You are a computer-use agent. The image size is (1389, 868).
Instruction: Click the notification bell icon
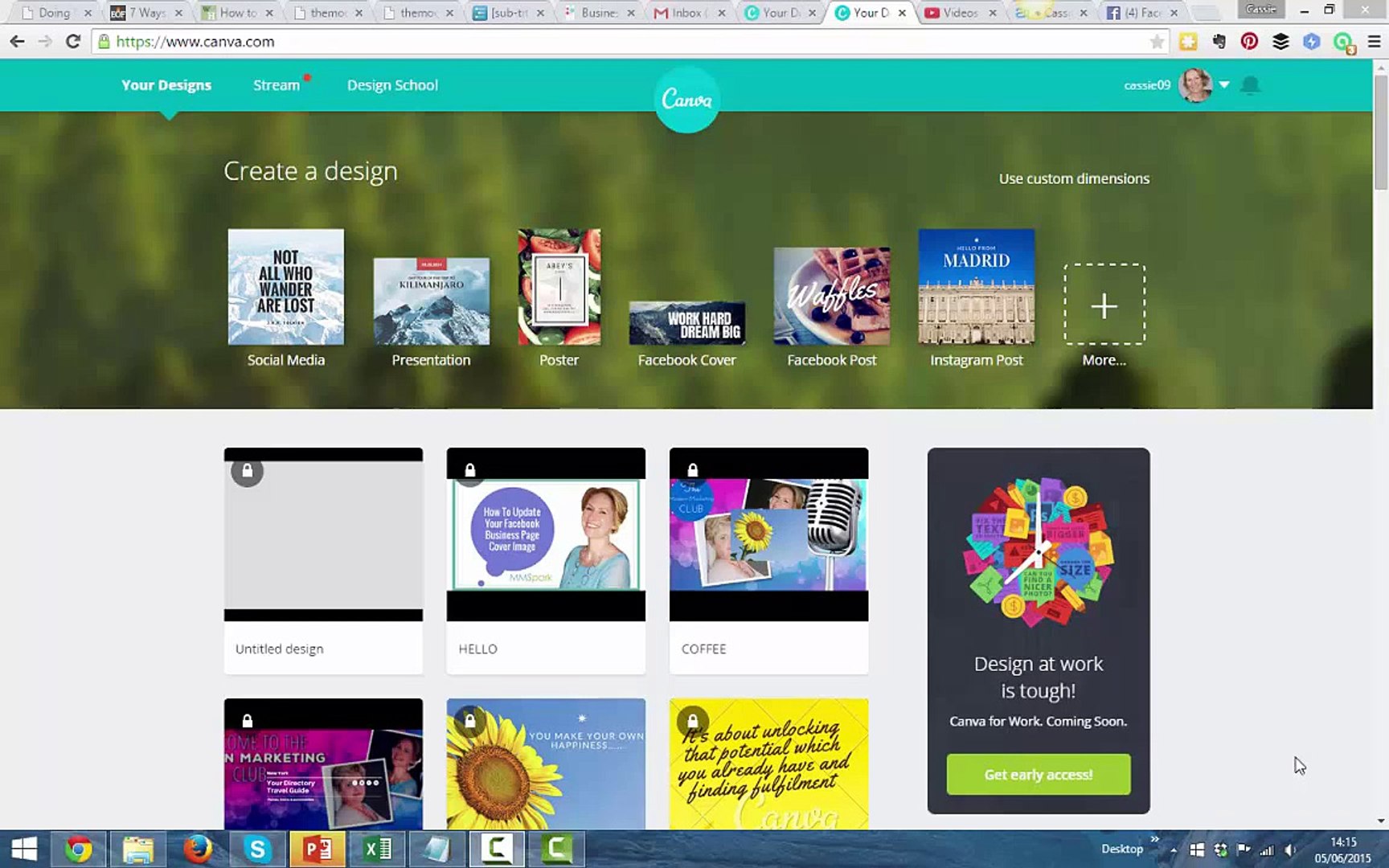[x=1252, y=84]
